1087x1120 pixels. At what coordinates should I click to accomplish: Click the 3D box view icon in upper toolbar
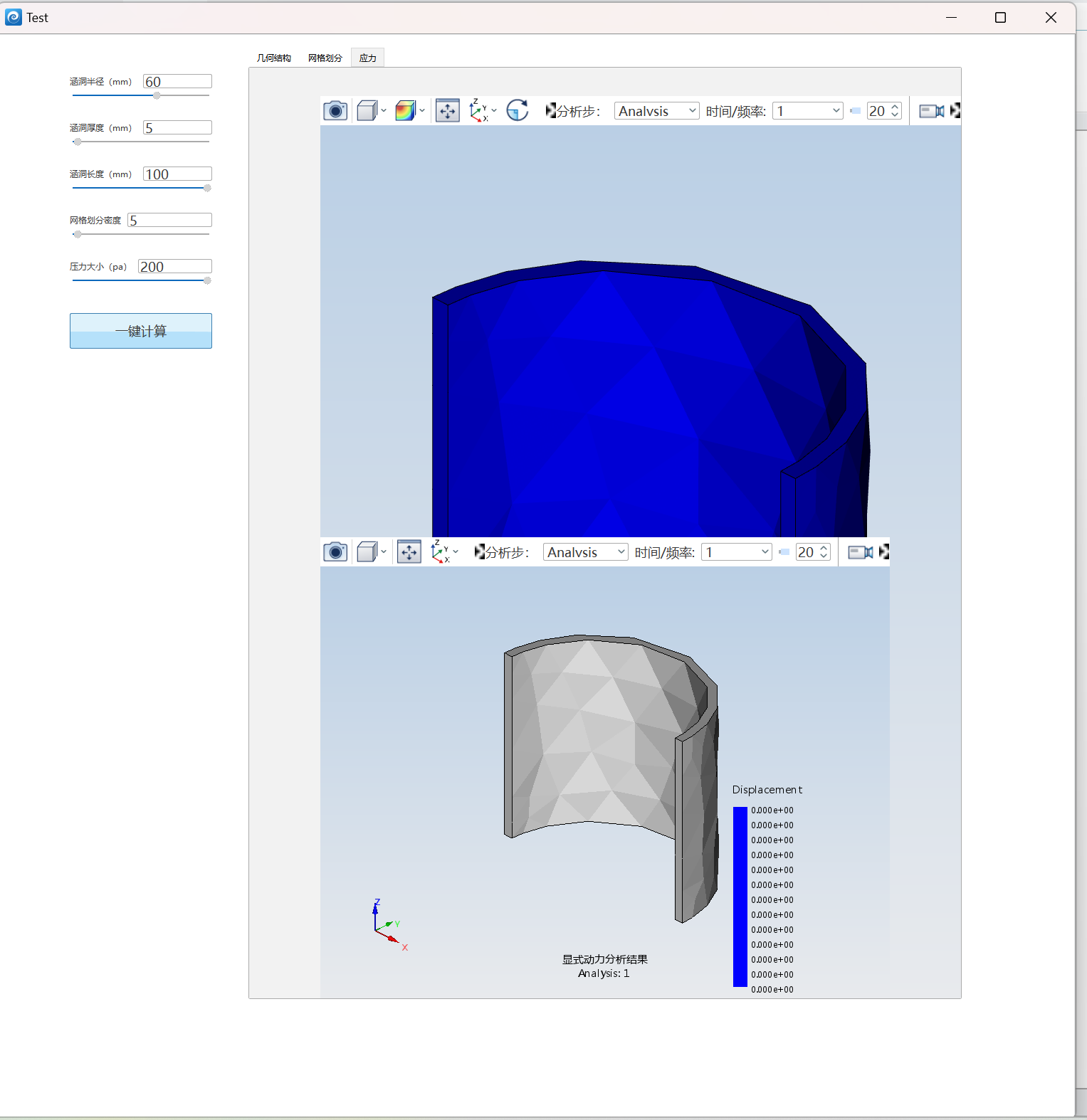pos(367,111)
